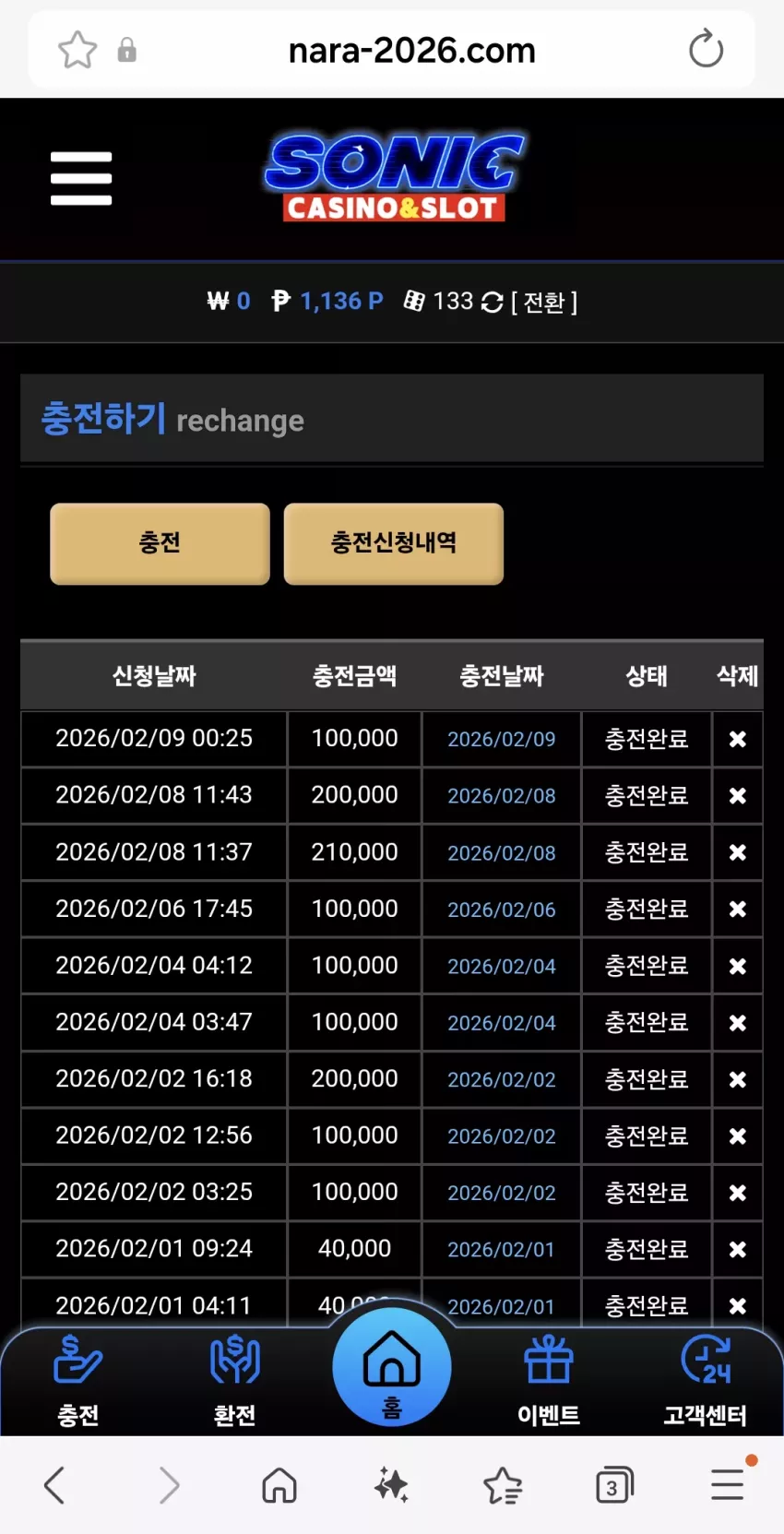Go to 홈 via the center circle button
Image resolution: width=784 pixels, height=1534 pixels.
coord(392,1367)
